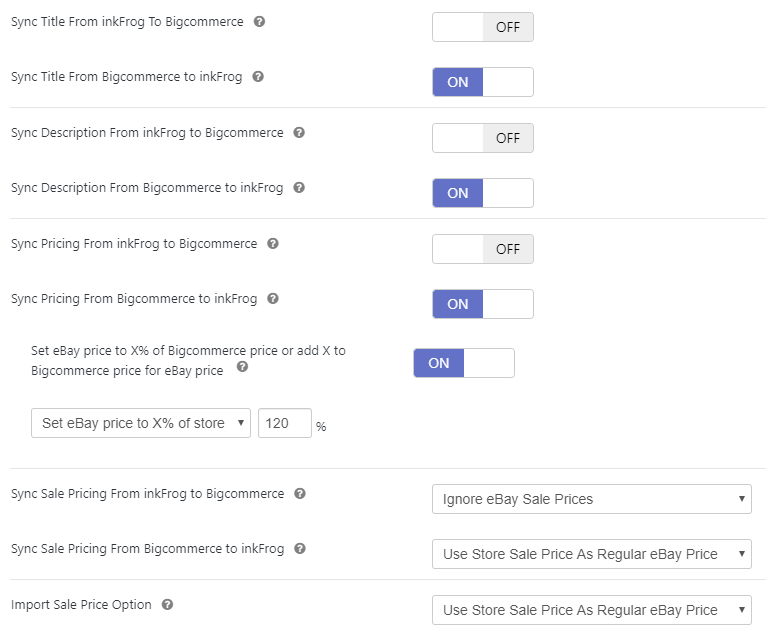Turn off Sync Pricing From Bigcommerce to inkFrog
Image resolution: width=766 pixels, height=633 pixels.
(x=482, y=304)
